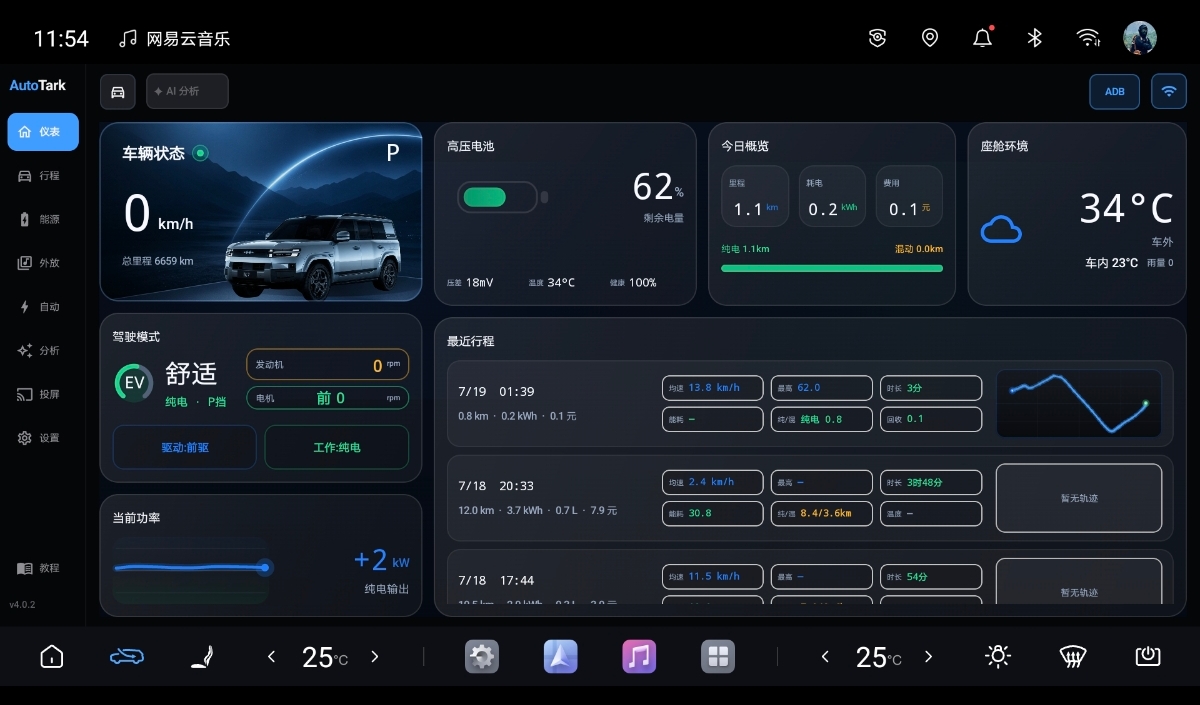The width and height of the screenshot is (1200, 705).
Task: Open the vehicle controls car icon in bottom bar
Action: [x=126, y=657]
